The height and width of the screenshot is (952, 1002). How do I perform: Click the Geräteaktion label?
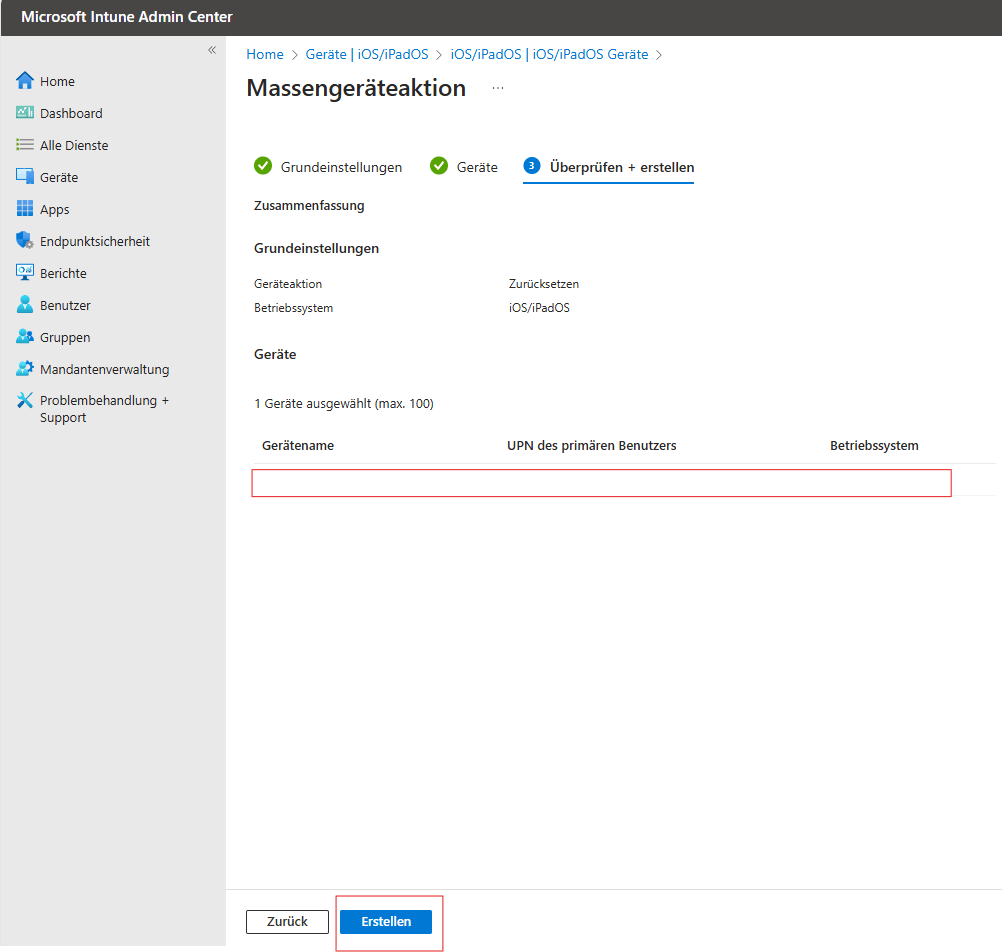click(288, 284)
